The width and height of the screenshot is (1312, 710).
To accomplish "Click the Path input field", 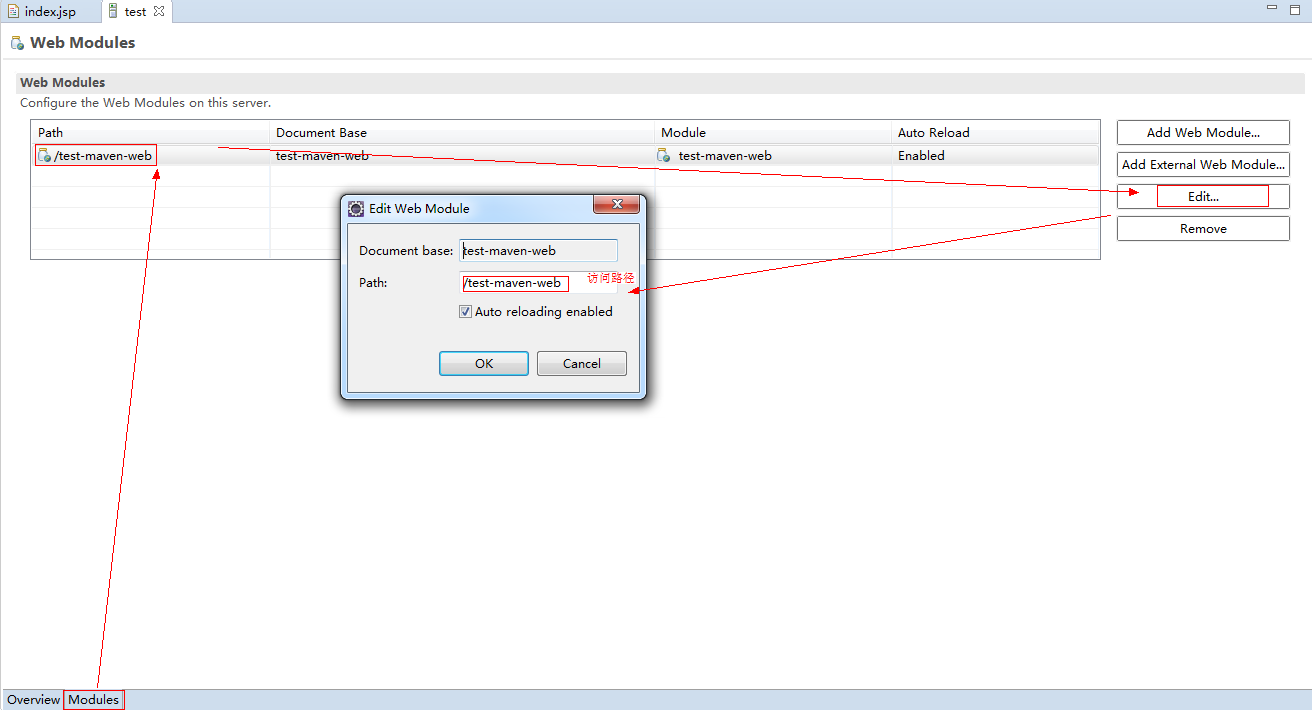I will [538, 283].
